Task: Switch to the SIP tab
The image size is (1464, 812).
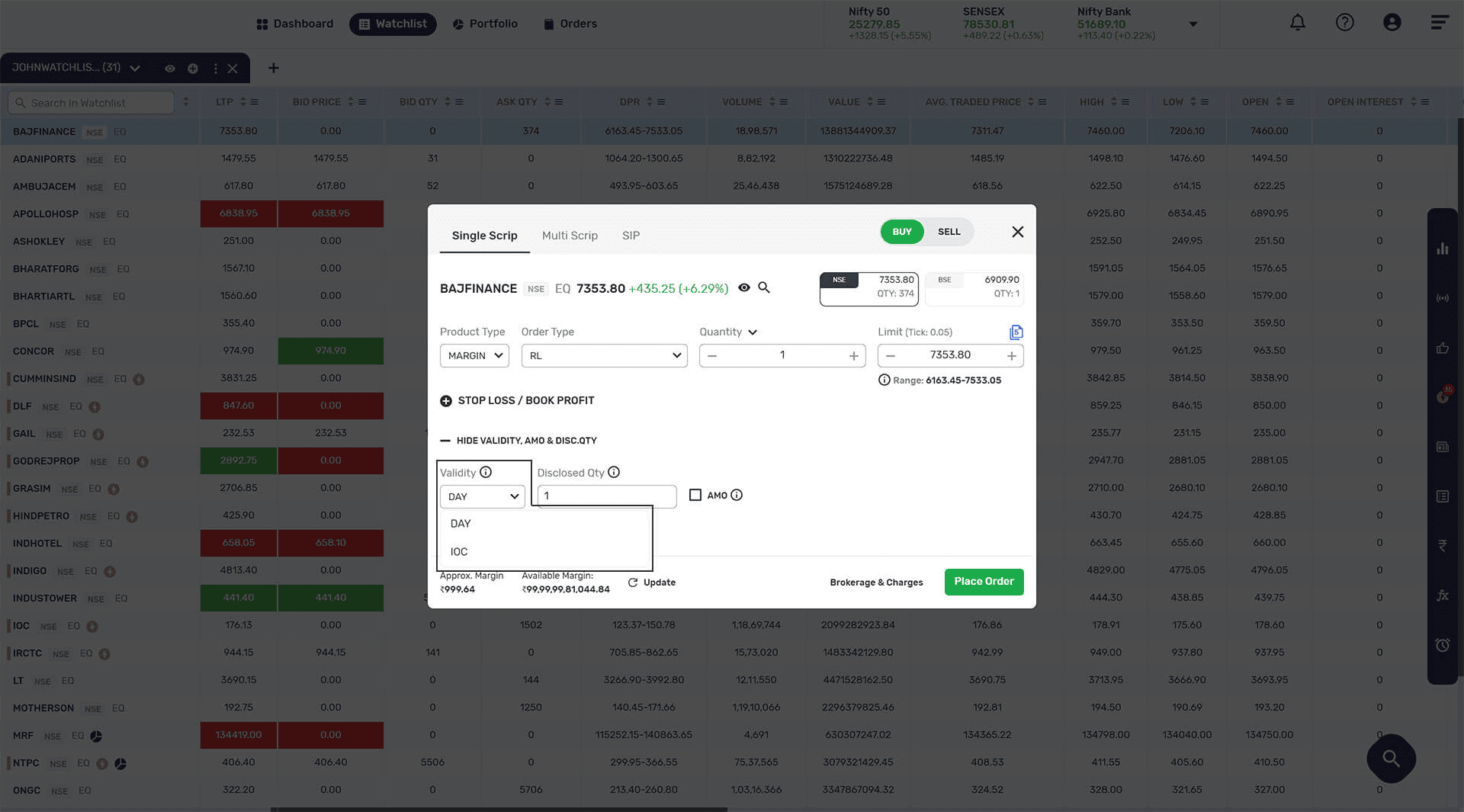Action: point(631,236)
